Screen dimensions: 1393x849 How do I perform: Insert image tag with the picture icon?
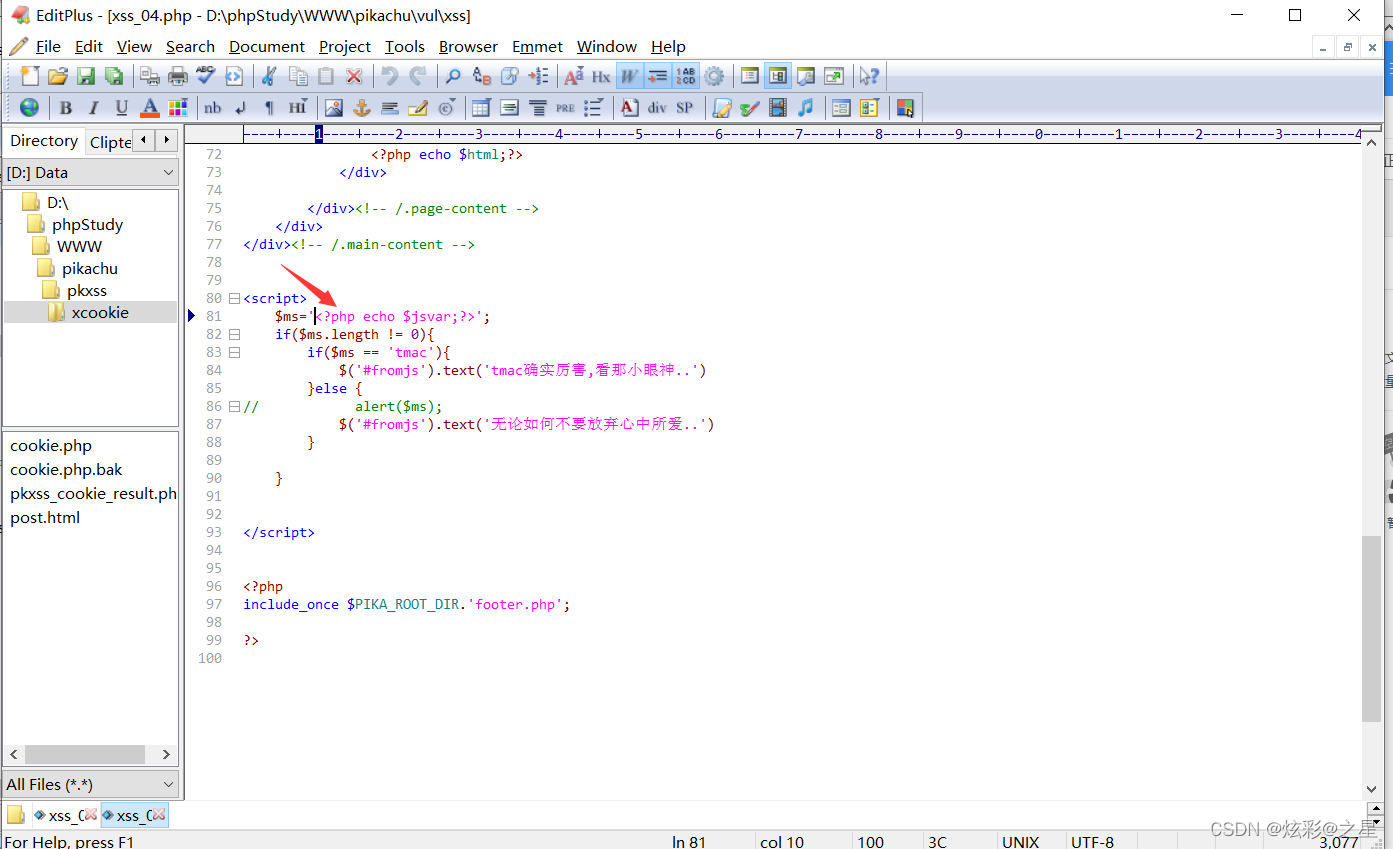[334, 108]
